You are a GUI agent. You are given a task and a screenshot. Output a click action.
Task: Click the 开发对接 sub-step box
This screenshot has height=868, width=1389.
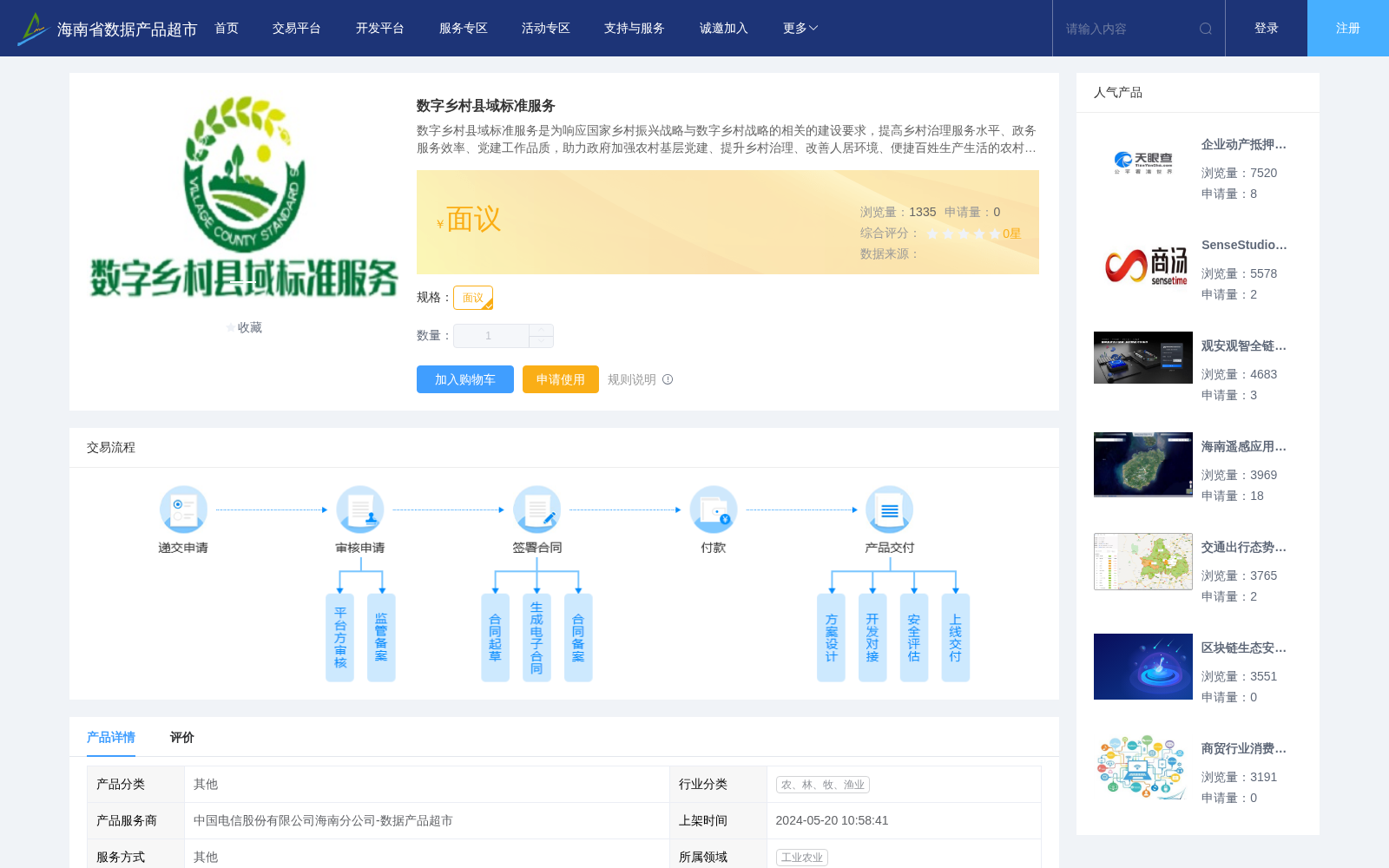point(872,638)
